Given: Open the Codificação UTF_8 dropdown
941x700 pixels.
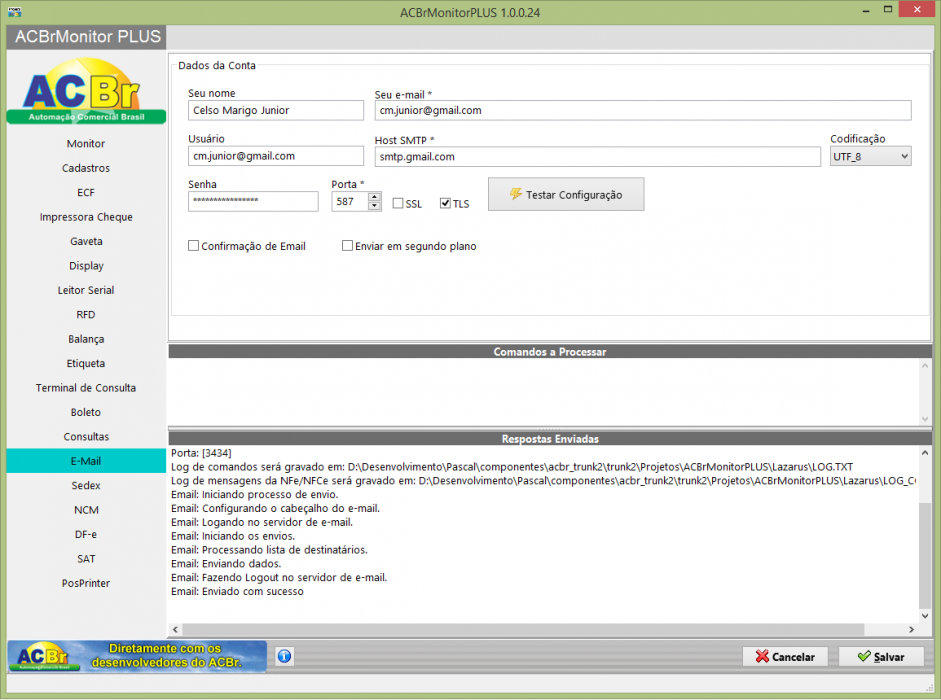Looking at the screenshot, I should click(x=870, y=157).
